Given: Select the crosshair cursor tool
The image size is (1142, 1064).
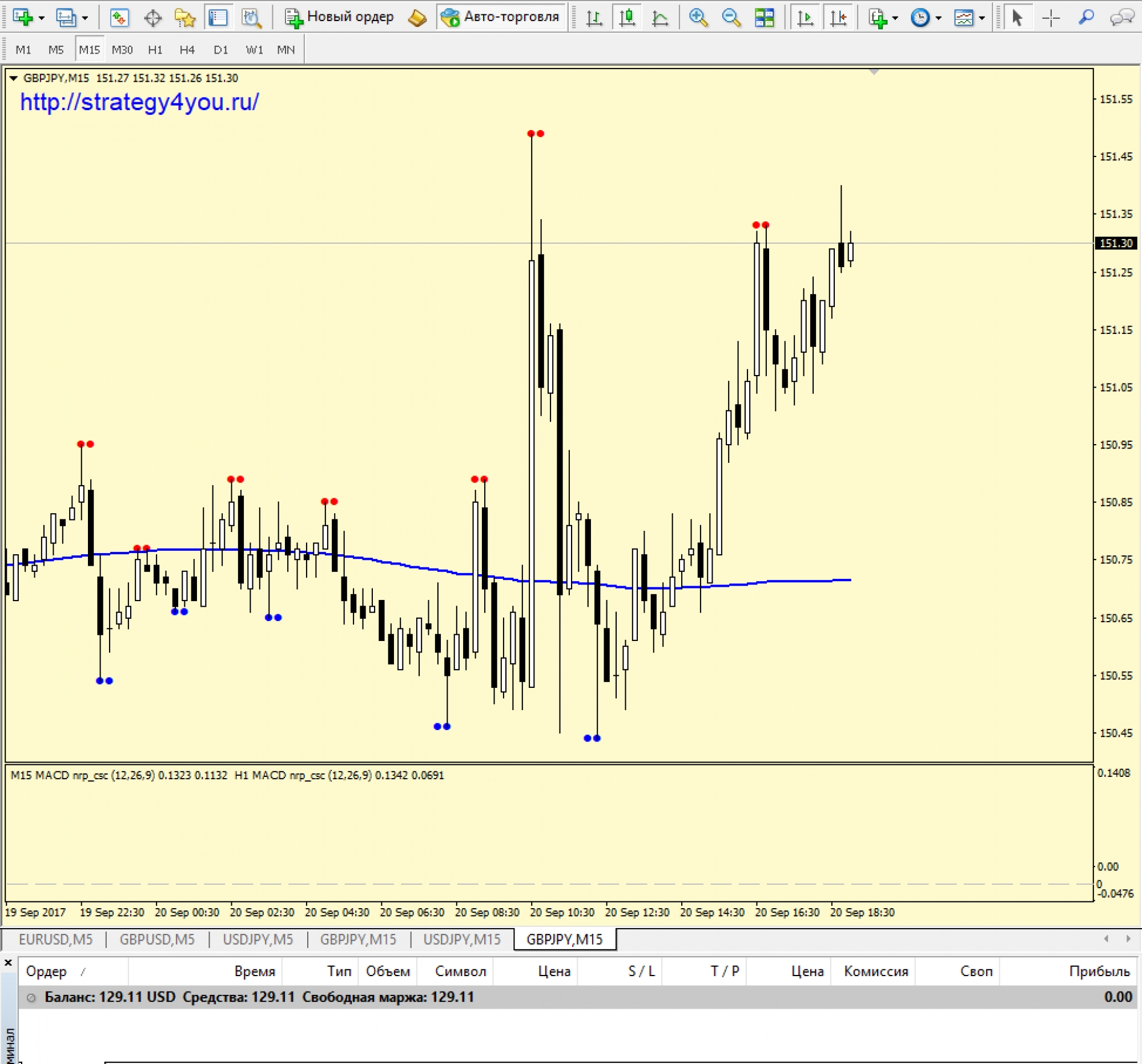Looking at the screenshot, I should tap(1051, 18).
